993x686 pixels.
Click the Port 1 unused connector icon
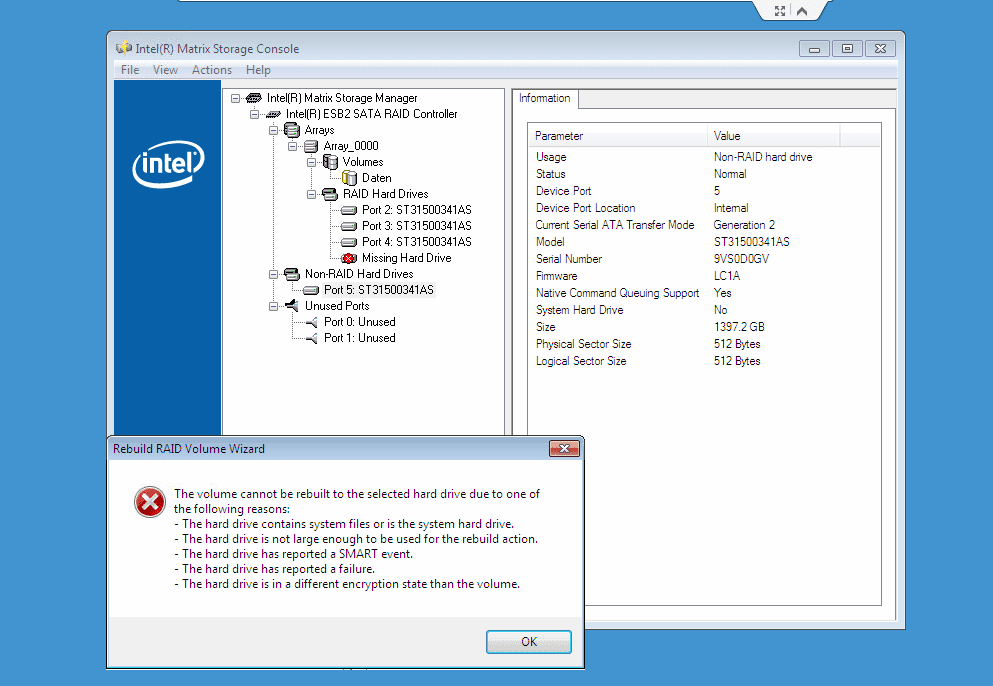[x=312, y=338]
